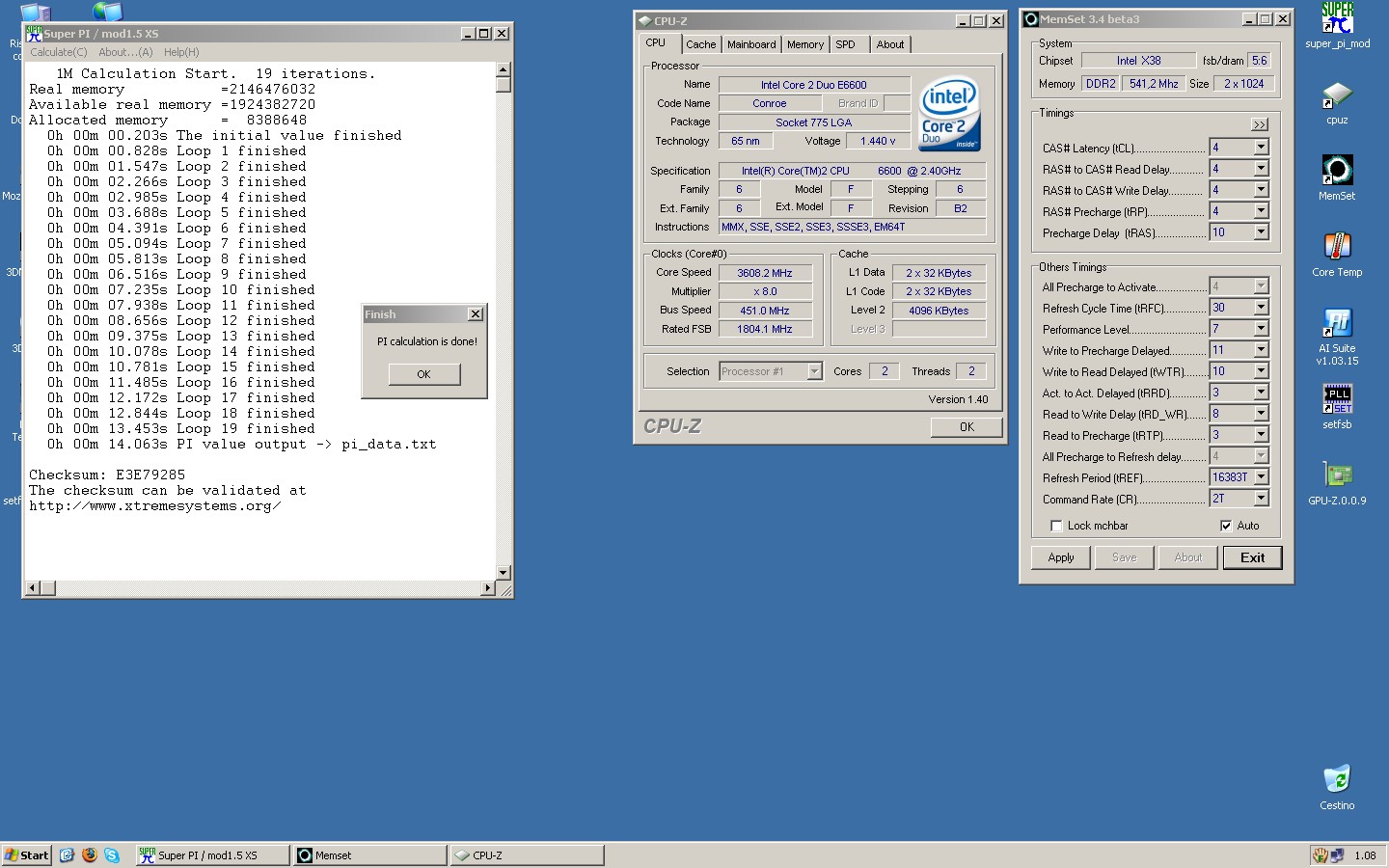Click the show desktop quick launch icon

(x=67, y=854)
